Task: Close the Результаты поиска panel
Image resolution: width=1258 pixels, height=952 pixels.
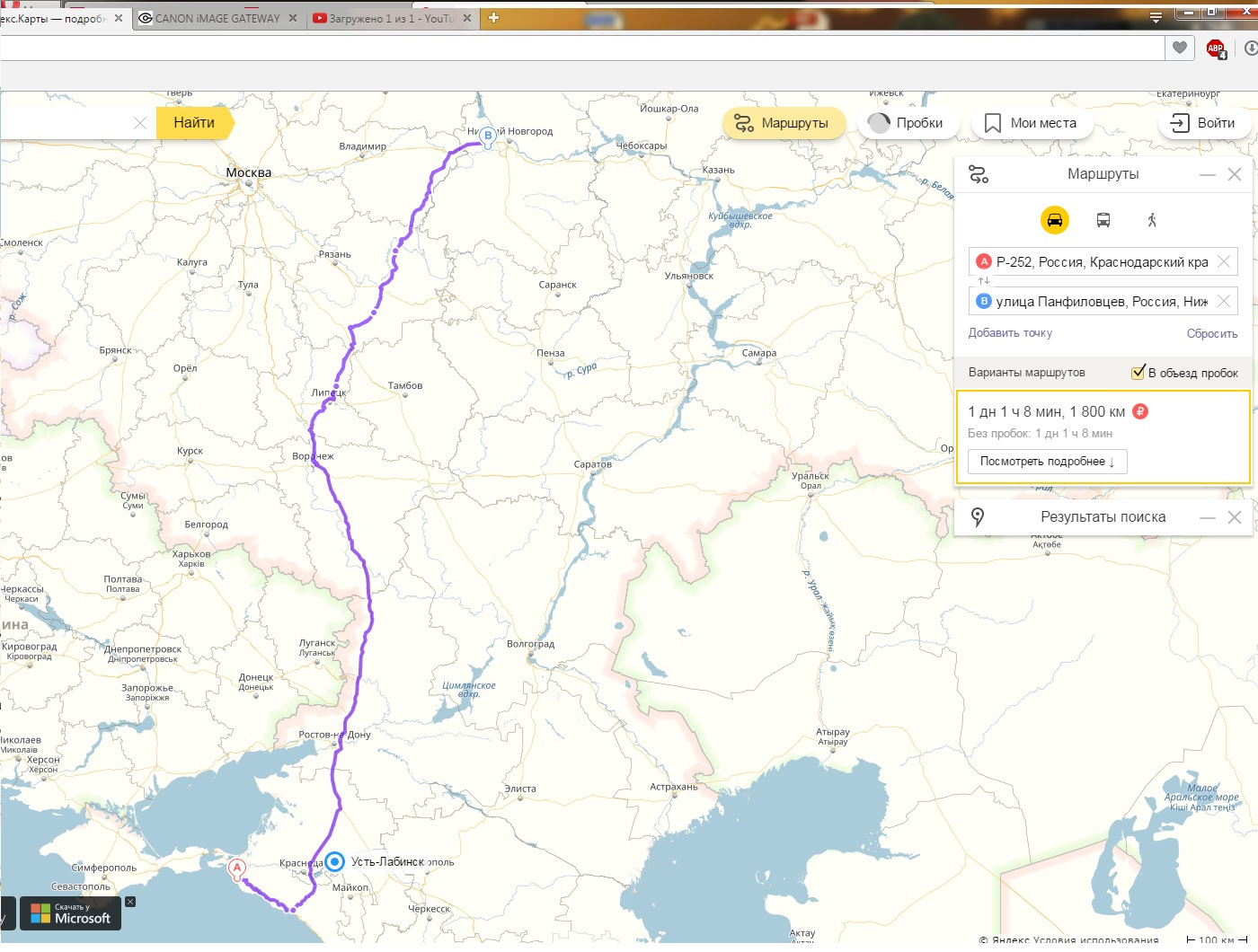Action: [x=1235, y=517]
